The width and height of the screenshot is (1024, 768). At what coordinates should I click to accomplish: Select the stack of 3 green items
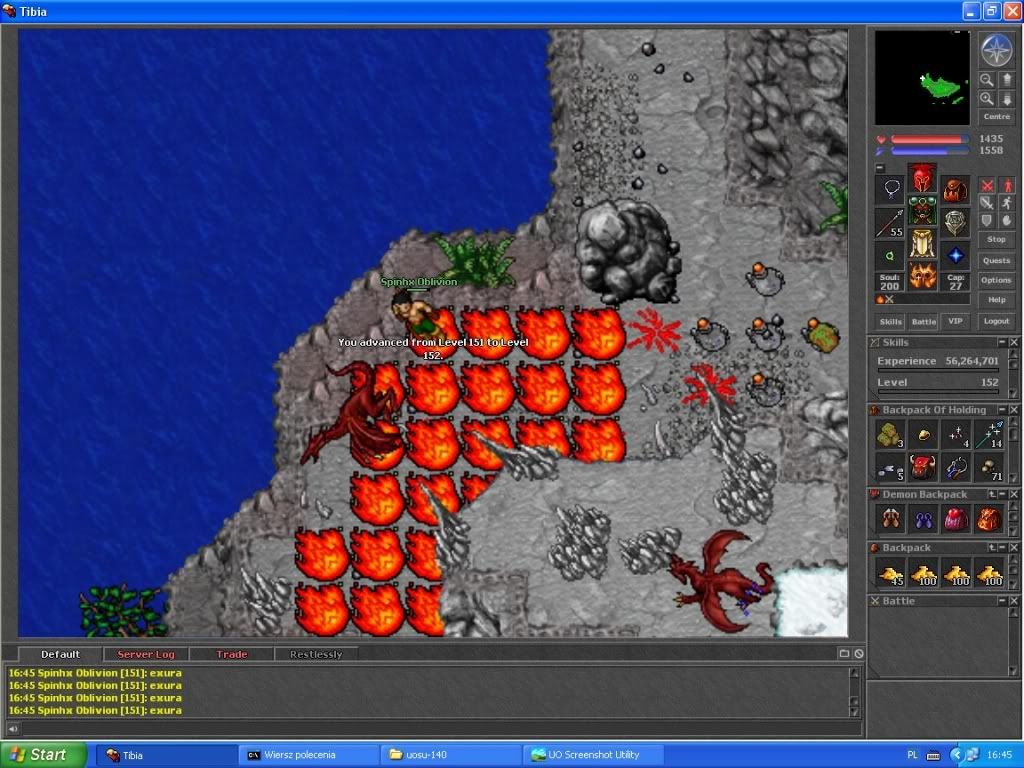pos(890,434)
